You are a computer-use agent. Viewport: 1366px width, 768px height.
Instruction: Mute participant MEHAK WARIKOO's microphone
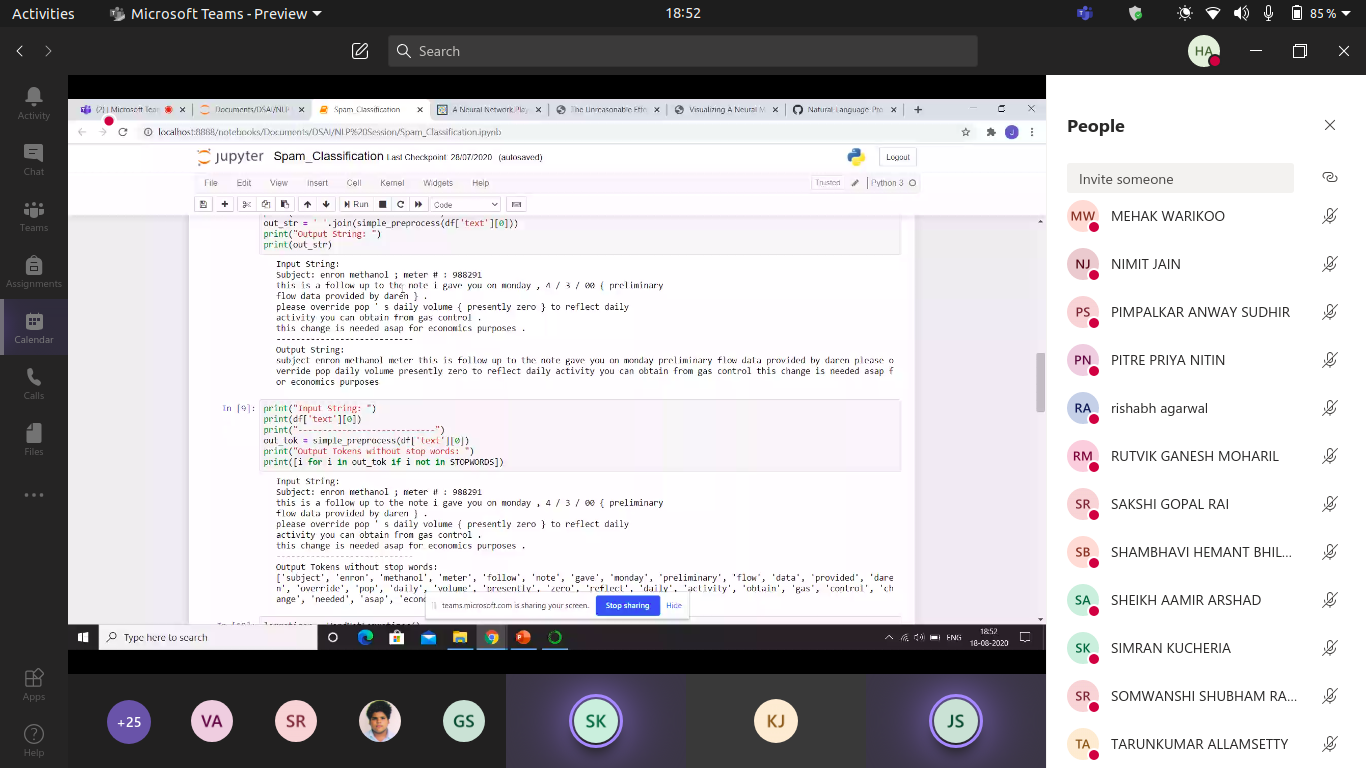[1329, 216]
